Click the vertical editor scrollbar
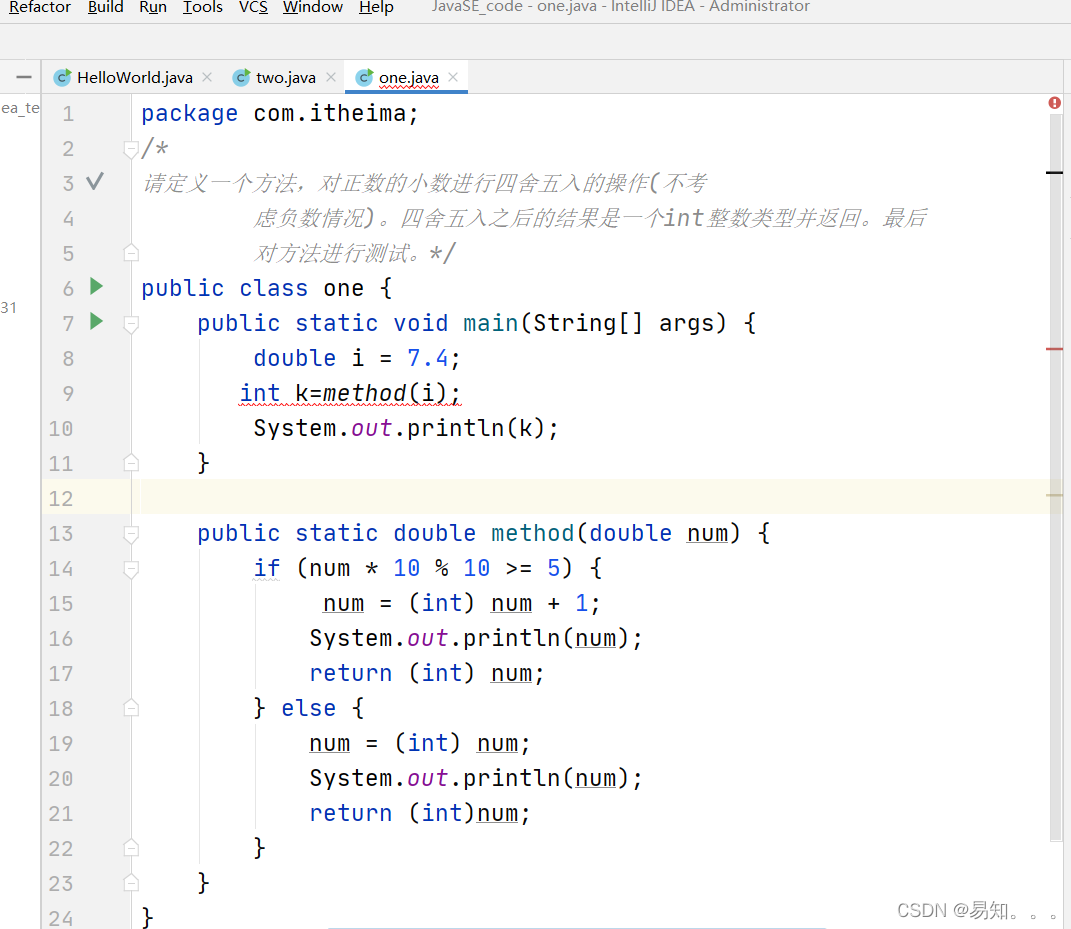 pyautogui.click(x=1056, y=478)
